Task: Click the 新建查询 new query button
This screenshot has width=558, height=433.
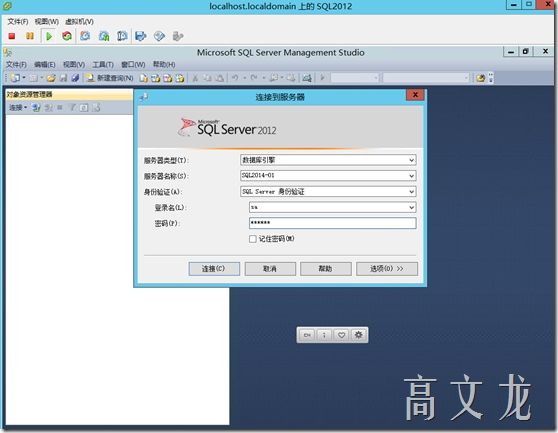Action: [x=110, y=78]
